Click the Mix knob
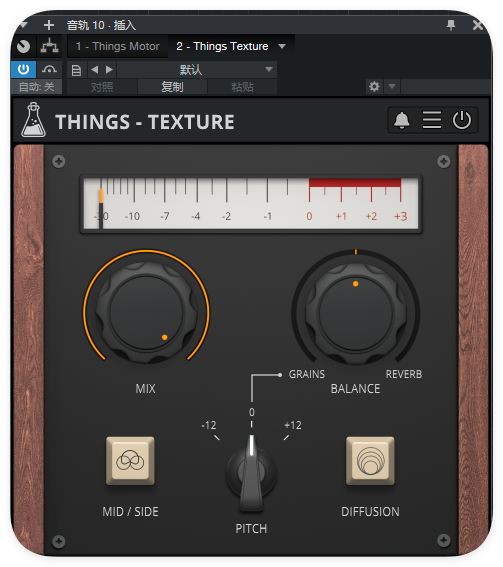This screenshot has width=503, height=567. click(x=146, y=313)
